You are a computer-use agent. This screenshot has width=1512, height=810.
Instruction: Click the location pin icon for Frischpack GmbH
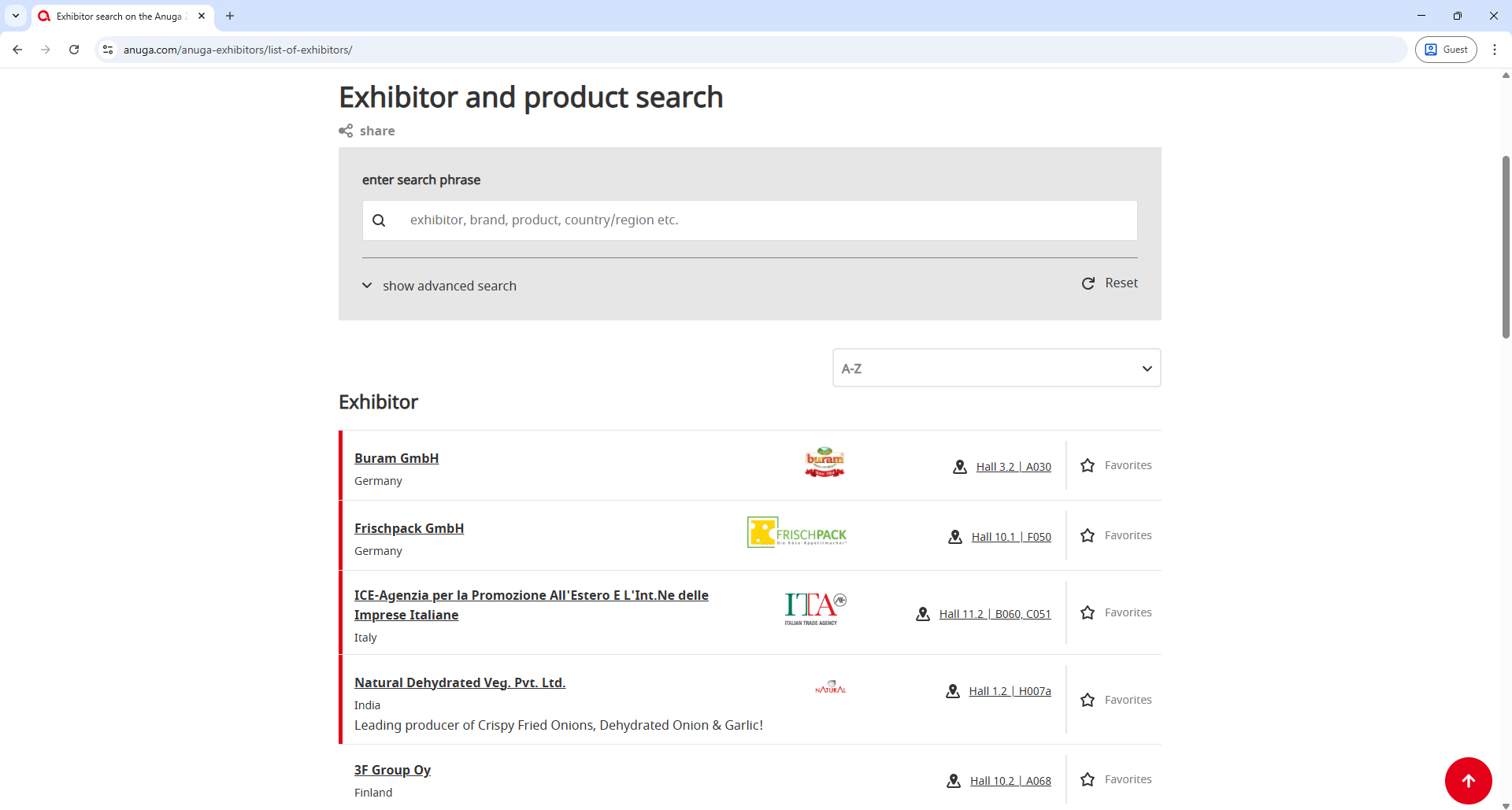[x=954, y=537]
